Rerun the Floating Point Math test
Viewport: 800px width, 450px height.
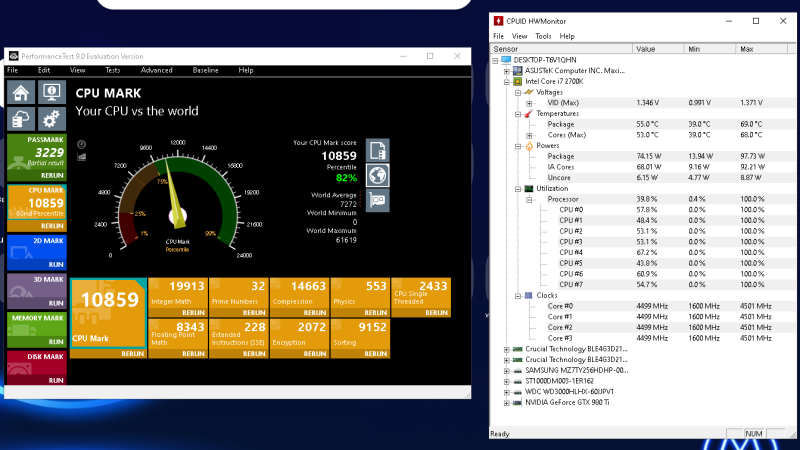(x=193, y=353)
